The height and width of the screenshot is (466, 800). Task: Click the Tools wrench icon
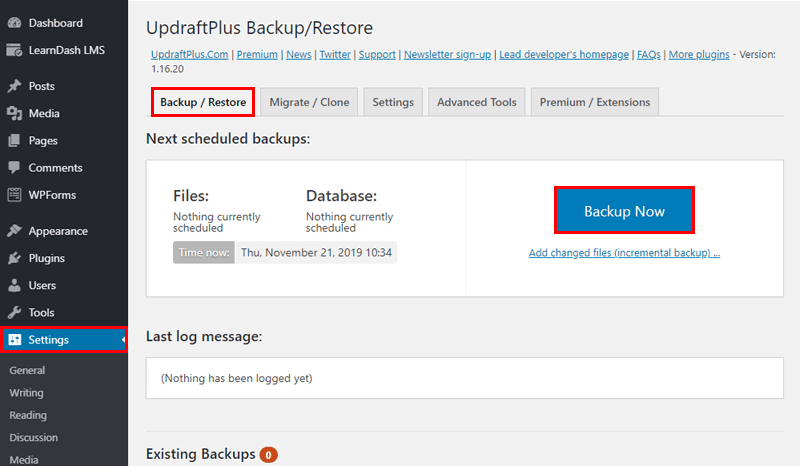[14, 312]
